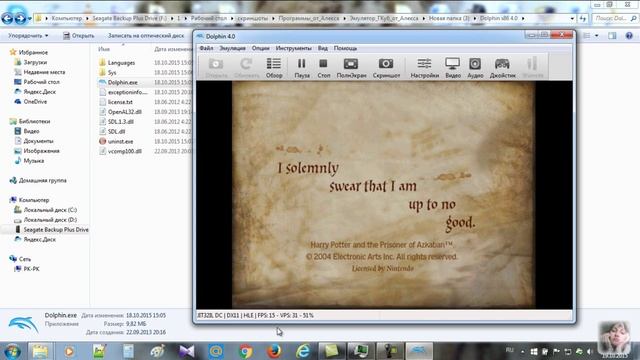Image resolution: width=640 pixels, height=360 pixels.
Task: Open the Помощь menu
Action: click(x=345, y=48)
